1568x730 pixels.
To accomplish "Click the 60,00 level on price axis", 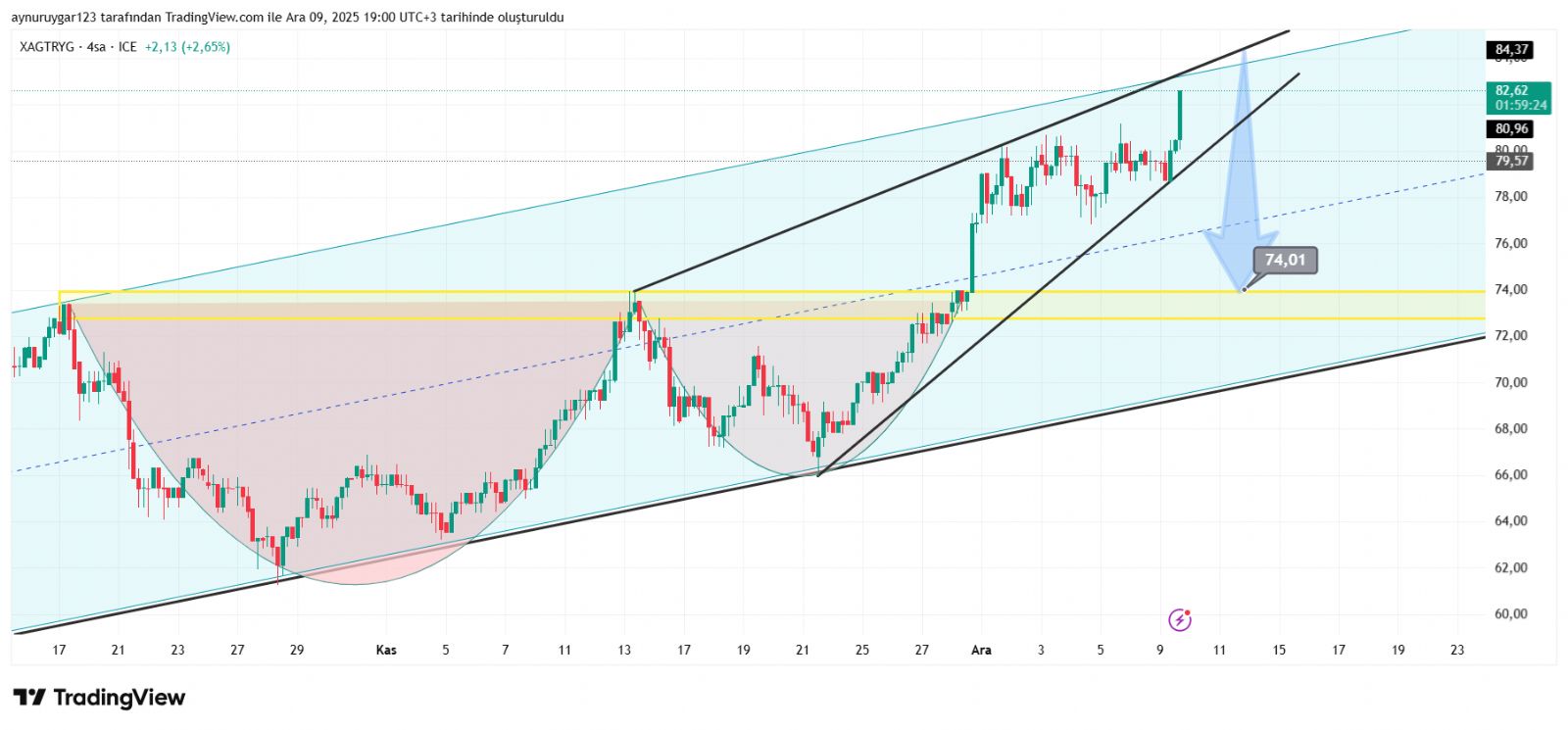I will point(1510,614).
